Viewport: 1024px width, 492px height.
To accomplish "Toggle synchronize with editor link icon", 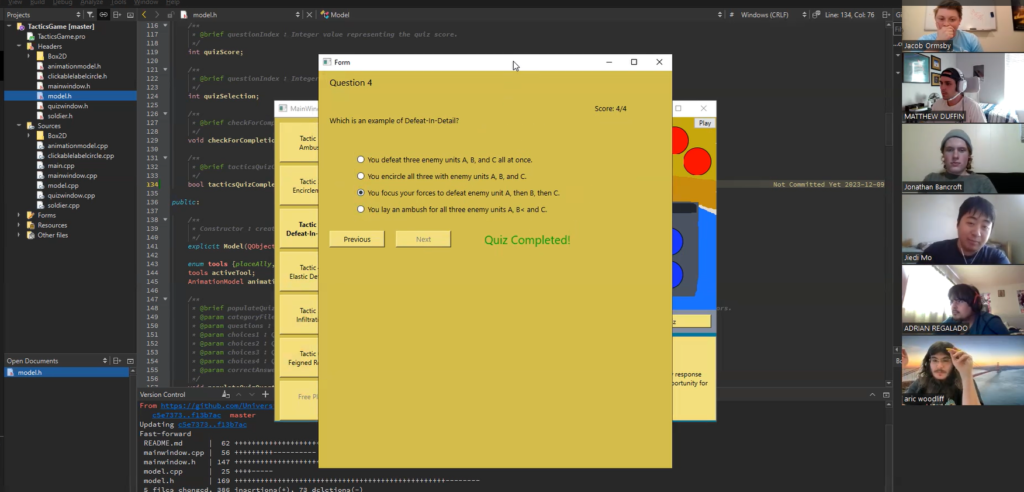I will [103, 14].
